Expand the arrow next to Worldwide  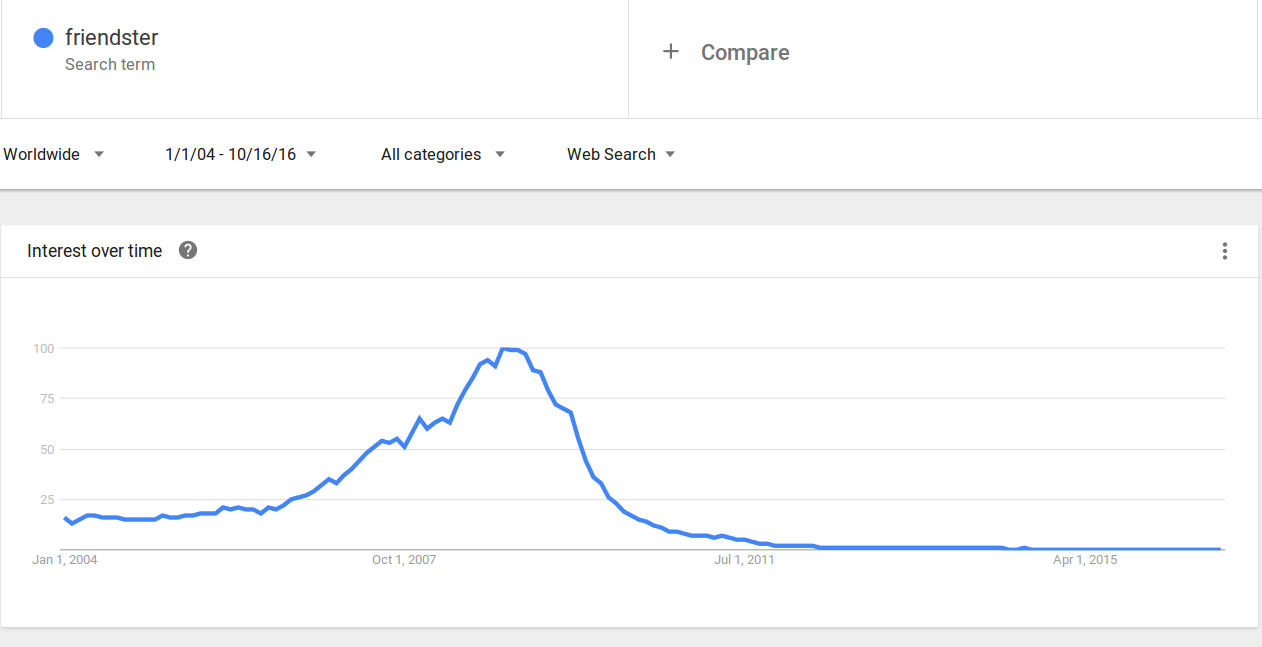[98, 154]
